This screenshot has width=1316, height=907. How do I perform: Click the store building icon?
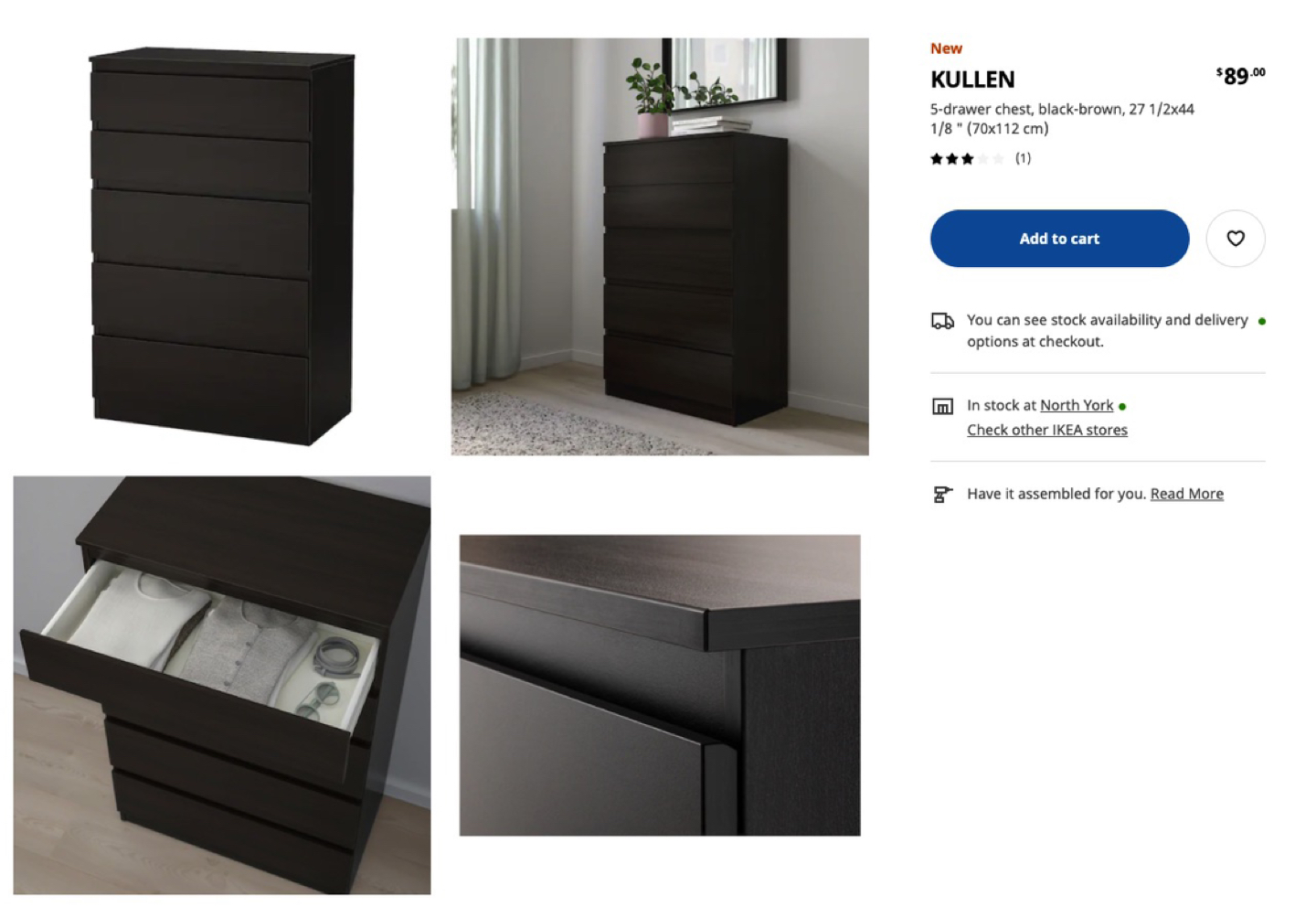point(942,406)
